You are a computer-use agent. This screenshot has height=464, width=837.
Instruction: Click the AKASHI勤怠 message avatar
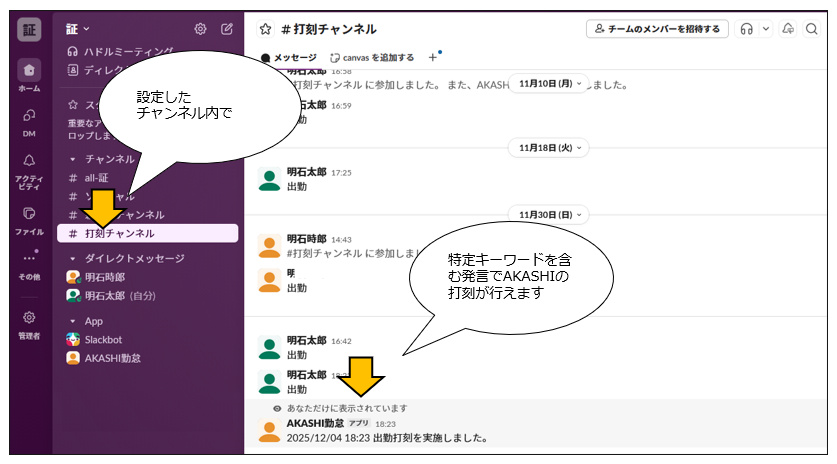point(269,430)
